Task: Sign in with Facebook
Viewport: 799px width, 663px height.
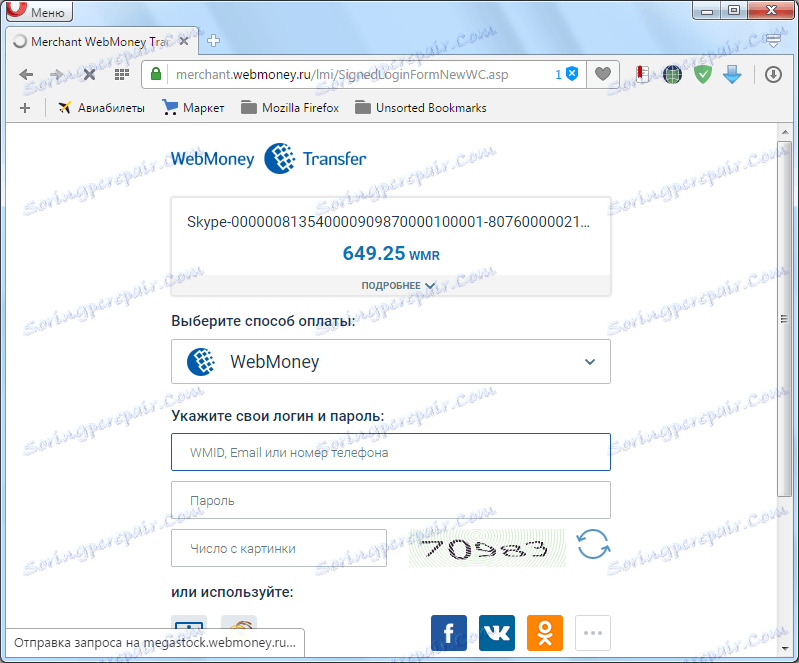Action: [448, 633]
